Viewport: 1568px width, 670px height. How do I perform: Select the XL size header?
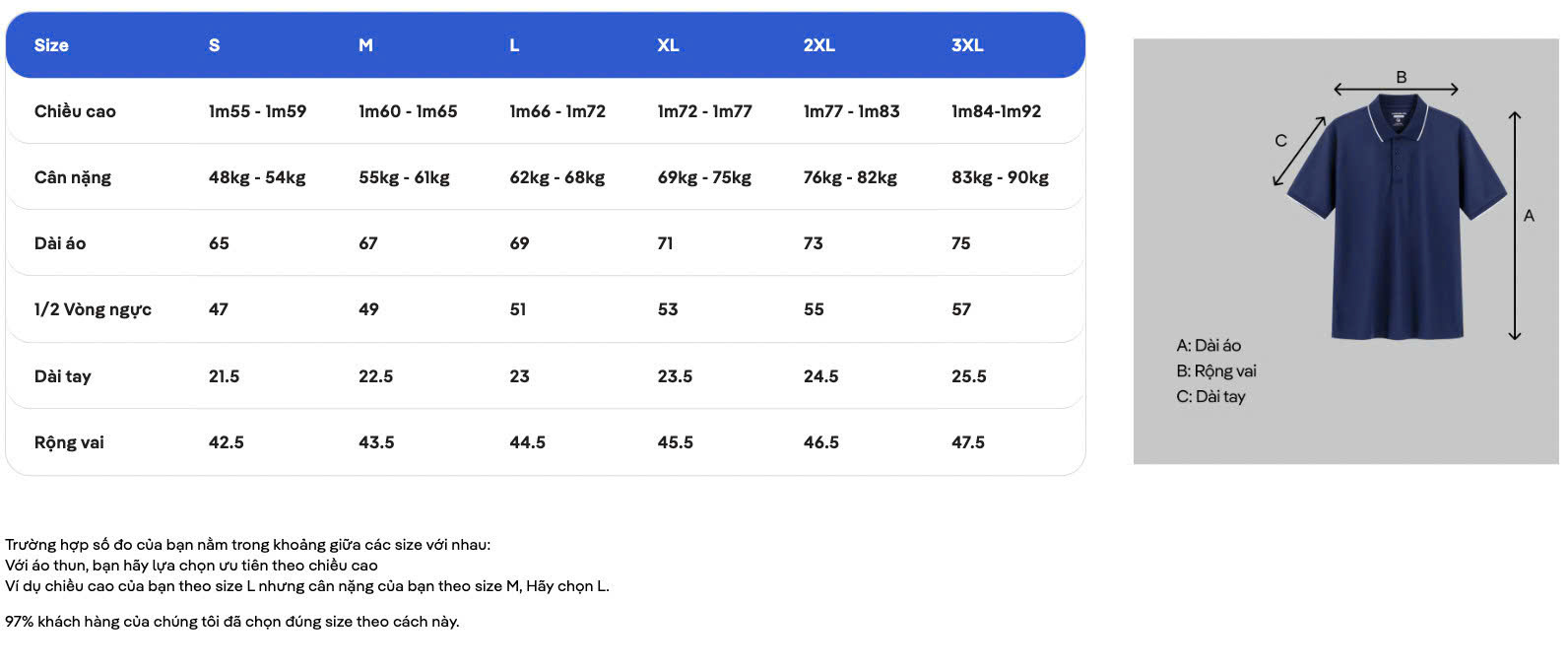[668, 45]
